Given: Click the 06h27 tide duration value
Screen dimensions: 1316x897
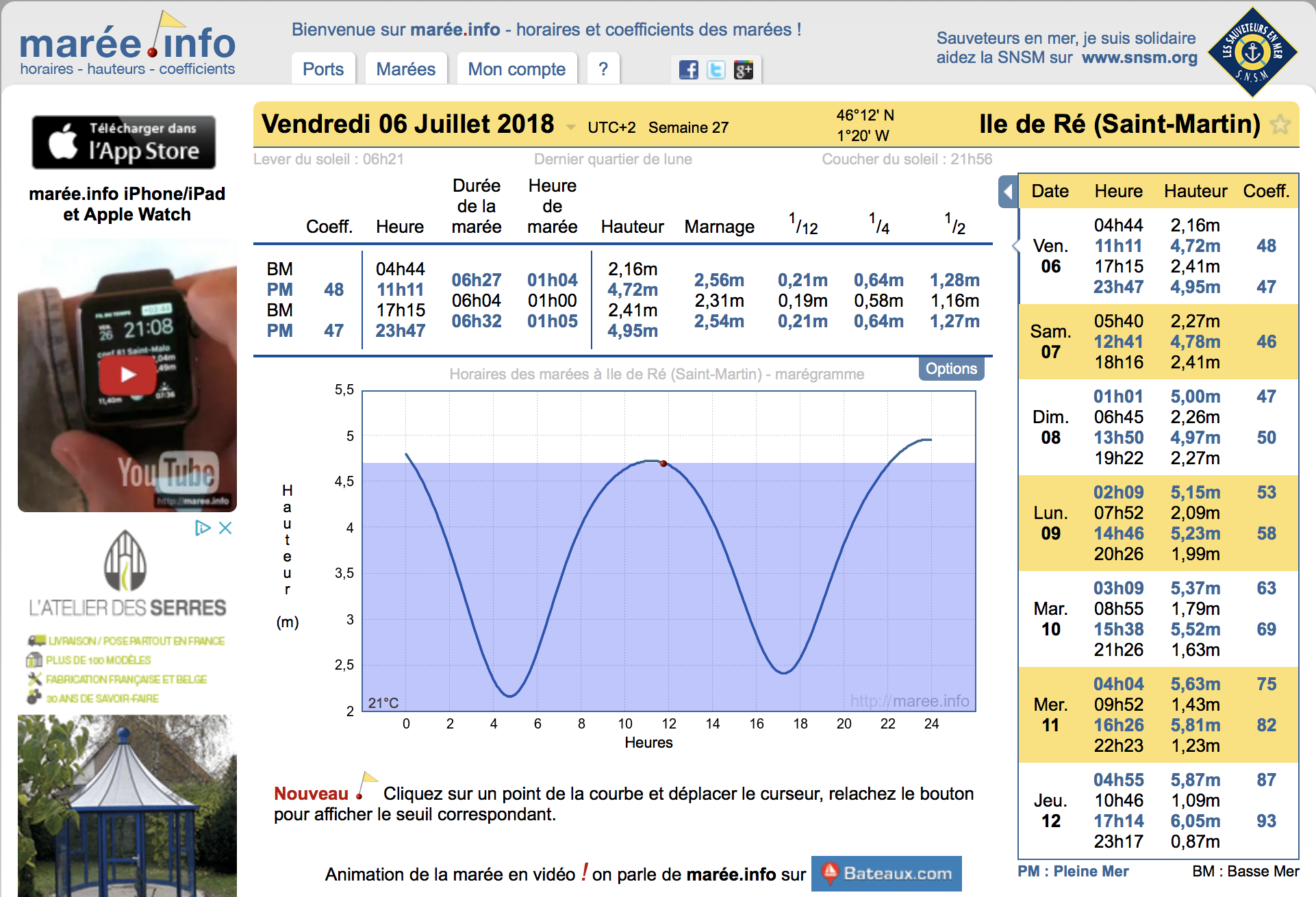Looking at the screenshot, I should [x=477, y=280].
